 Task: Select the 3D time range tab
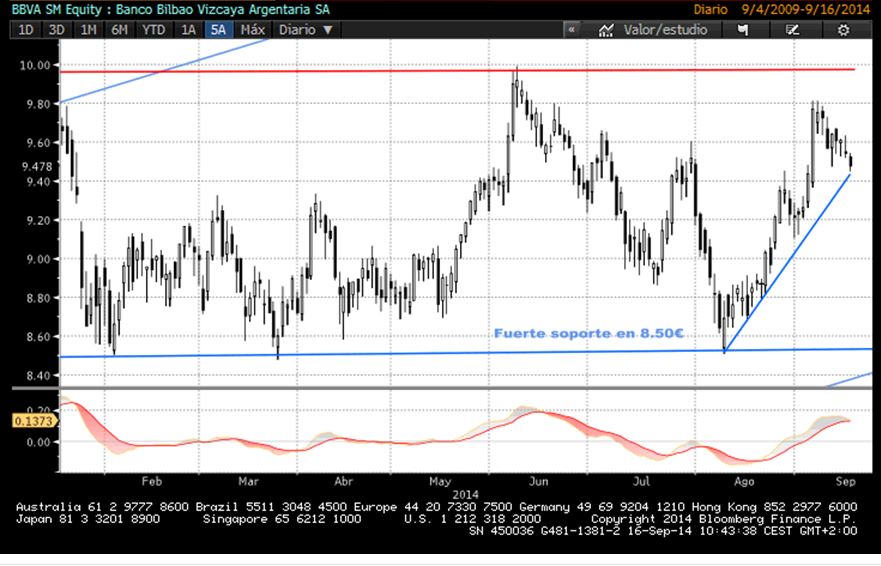click(56, 30)
